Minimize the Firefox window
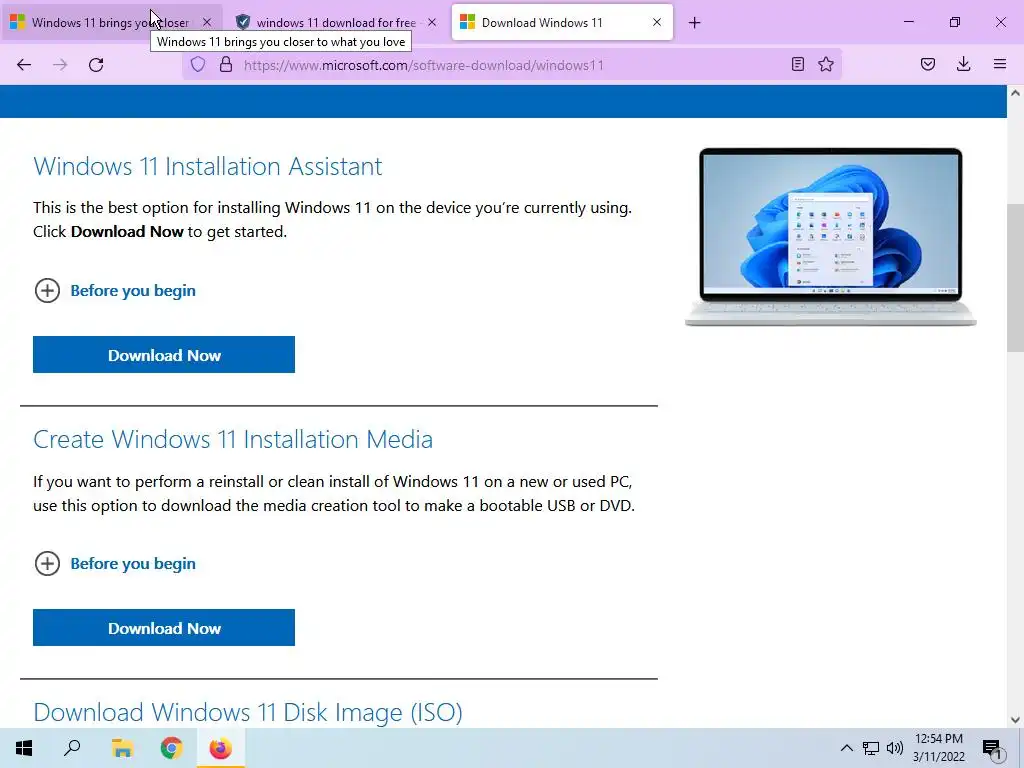Screen dimensions: 1024x768 pyautogui.click(x=908, y=22)
